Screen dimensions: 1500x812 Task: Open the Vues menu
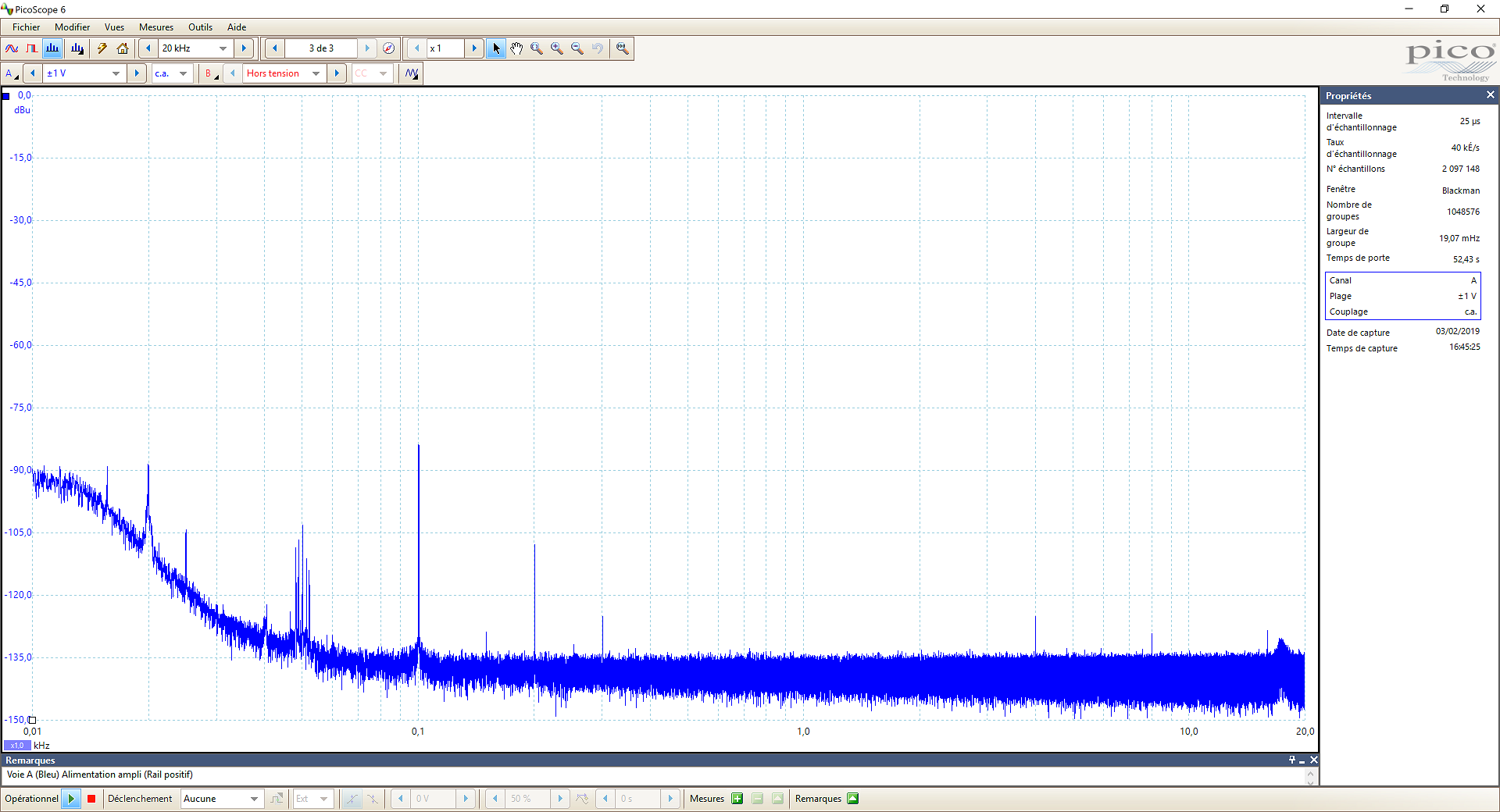(114, 27)
